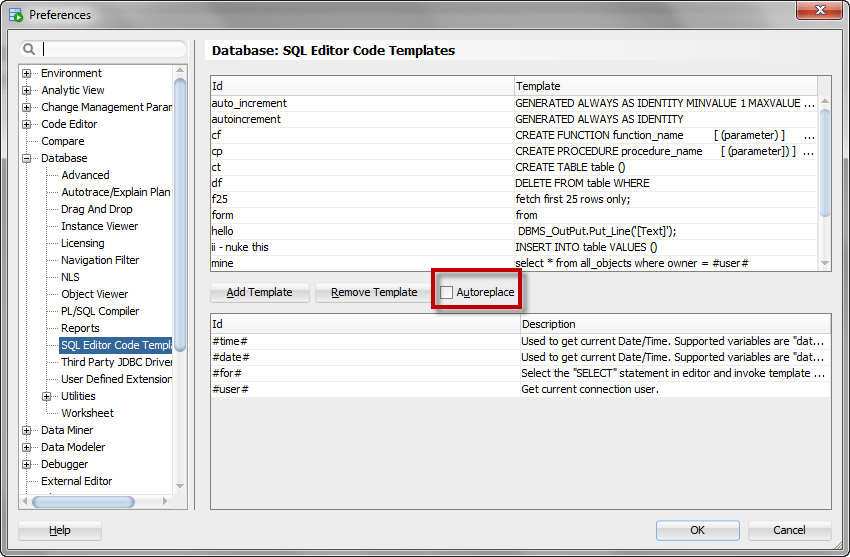Image resolution: width=850 pixels, height=557 pixels.
Task: Open Instance Viewer preferences
Action: [99, 226]
